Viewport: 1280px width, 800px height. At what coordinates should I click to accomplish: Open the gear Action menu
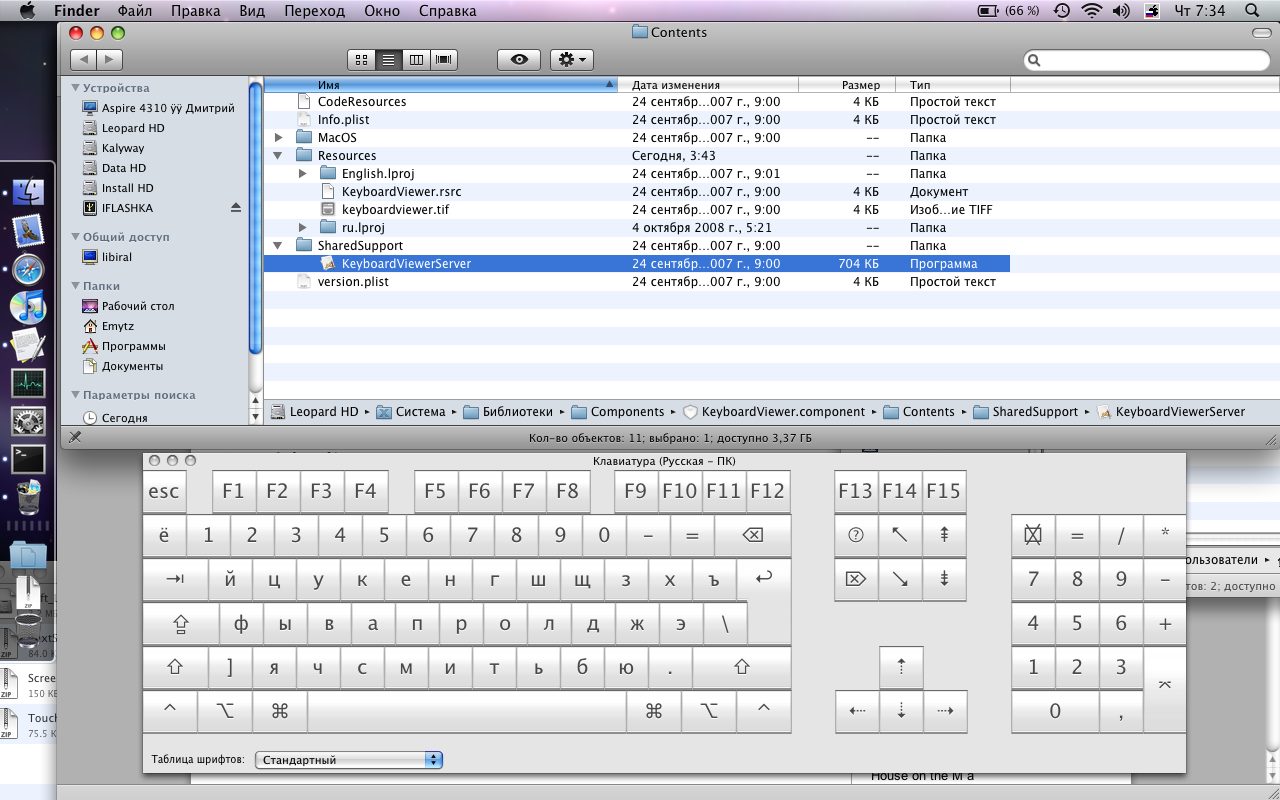(572, 60)
